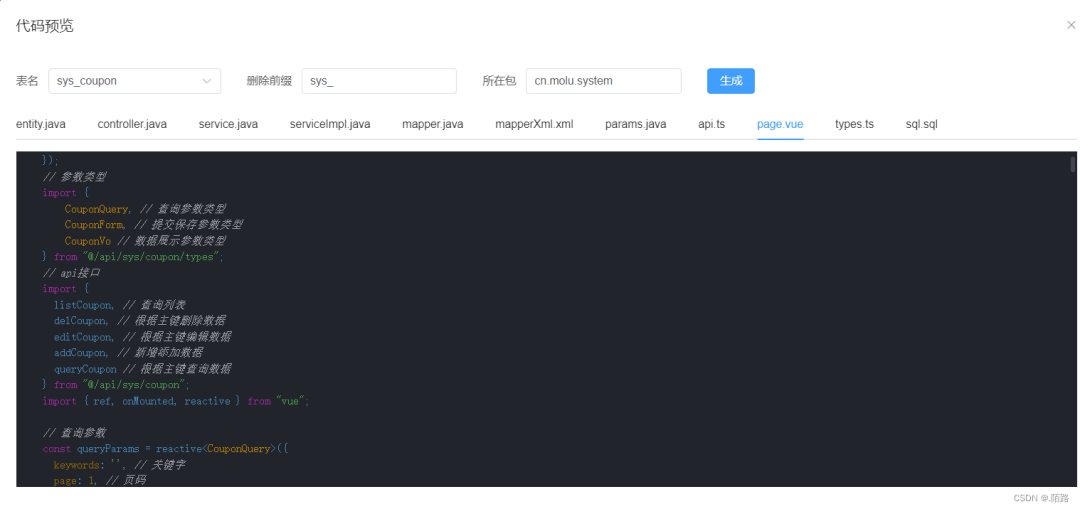Click the editCoupon code line
The height and width of the screenshot is (509, 1080).
click(143, 337)
